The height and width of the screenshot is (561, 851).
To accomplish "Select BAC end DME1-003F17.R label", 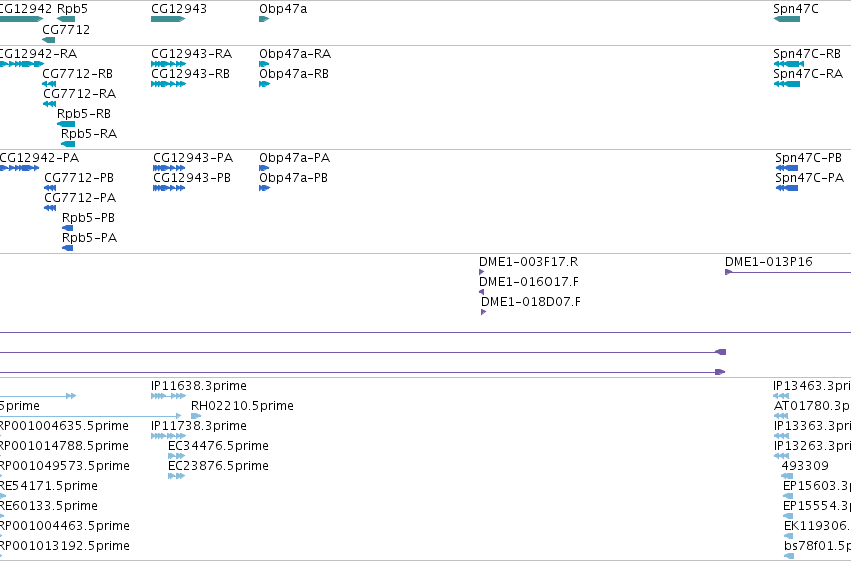I will click(x=529, y=262).
